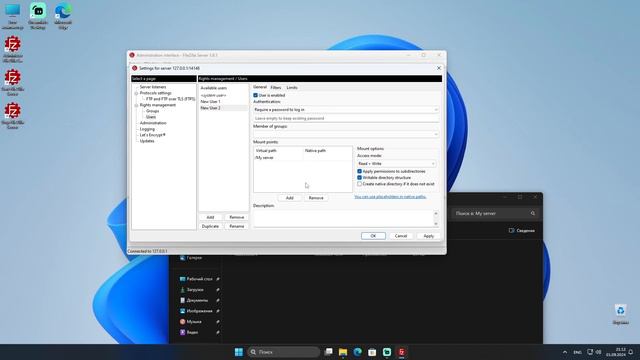This screenshot has width=640, height=360.
Task: Open the notification bell in system tray
Action: [x=631, y=352]
